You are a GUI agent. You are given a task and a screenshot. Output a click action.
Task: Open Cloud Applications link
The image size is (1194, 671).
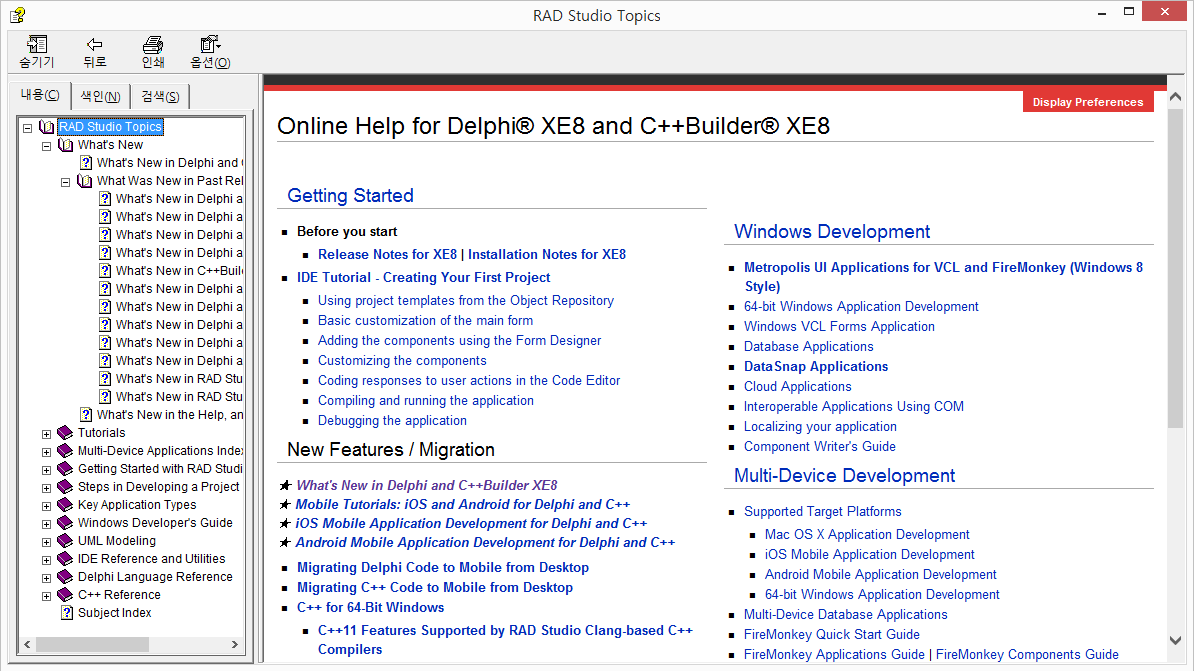(x=797, y=387)
